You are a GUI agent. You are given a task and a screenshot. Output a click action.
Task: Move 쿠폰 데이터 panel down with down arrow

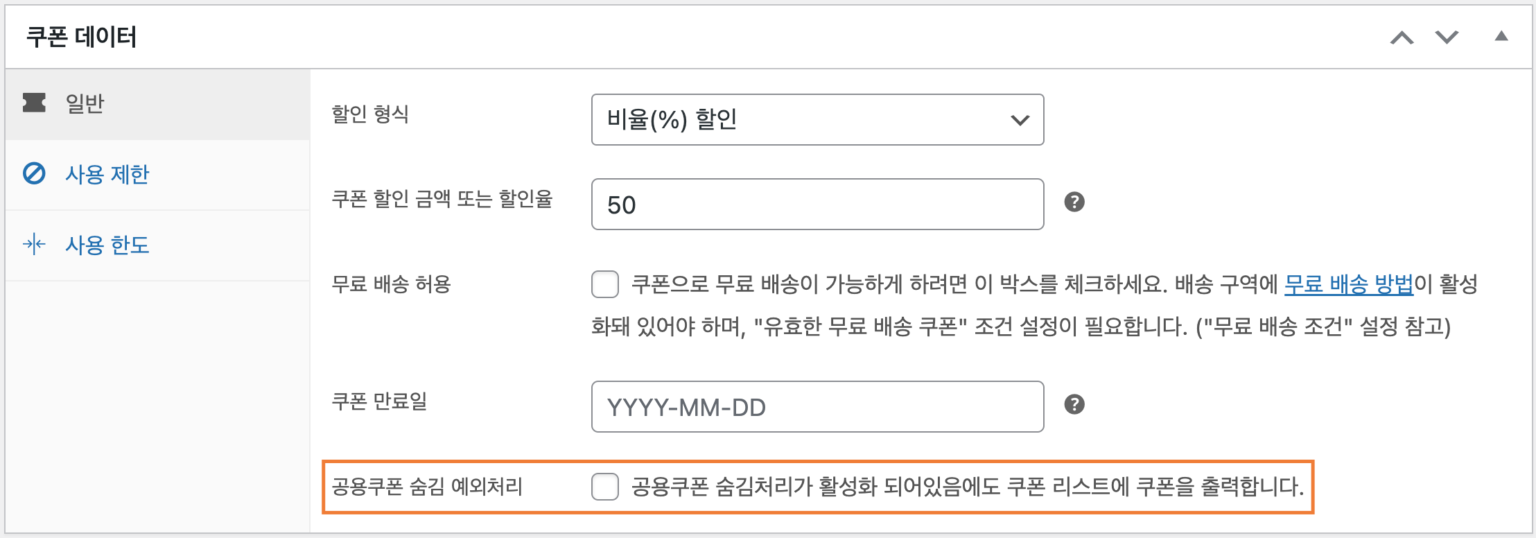pos(1447,37)
